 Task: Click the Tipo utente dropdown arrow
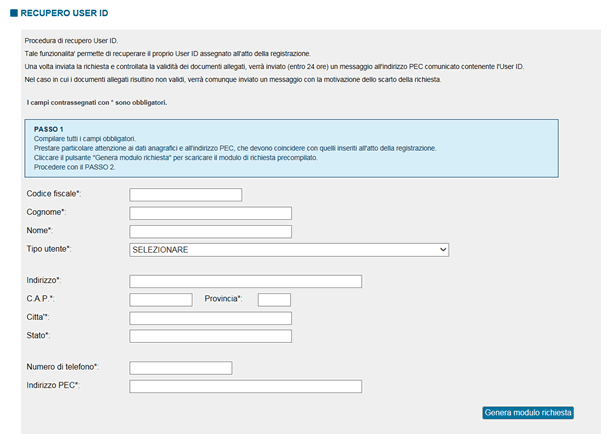[x=443, y=250]
